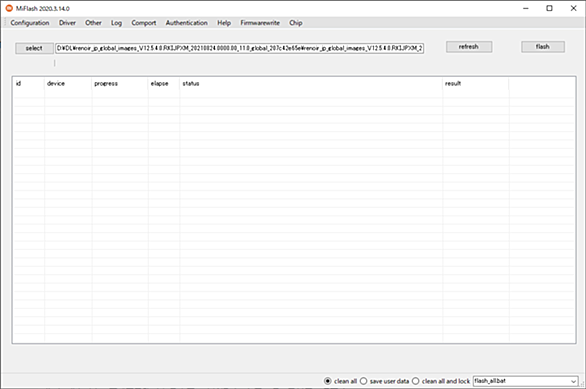Click the elapse column header
Screen dimensions: 586x389
pyautogui.click(x=164, y=83)
